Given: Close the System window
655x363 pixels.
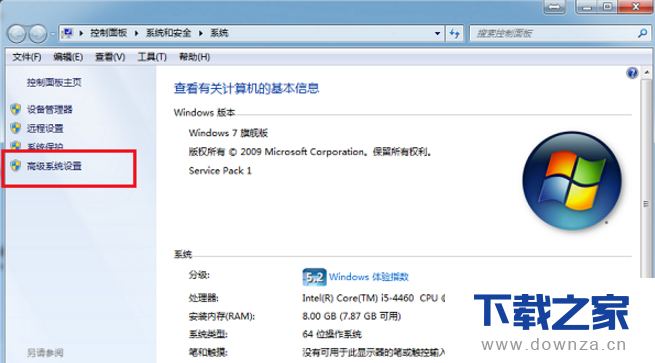Looking at the screenshot, I should 635,7.
